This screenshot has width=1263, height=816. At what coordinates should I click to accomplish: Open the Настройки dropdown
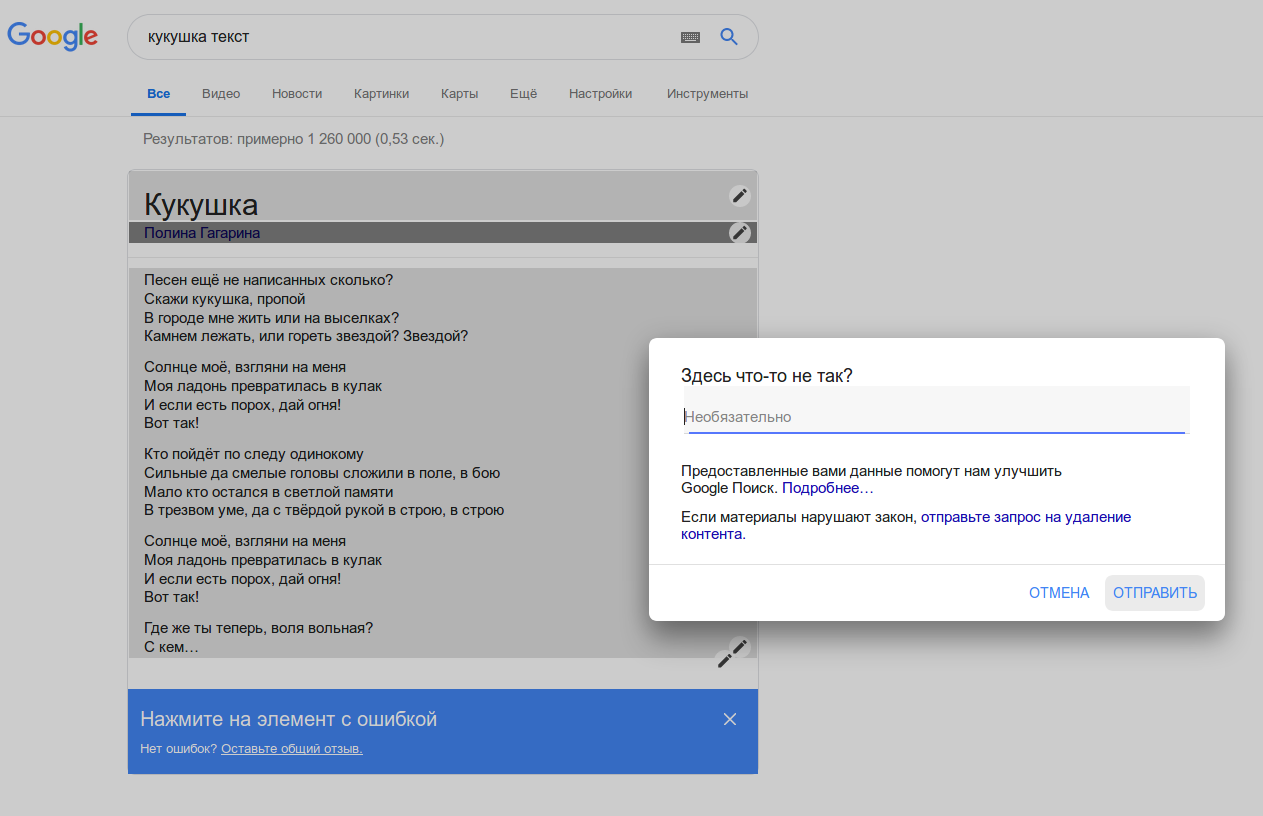(x=600, y=94)
